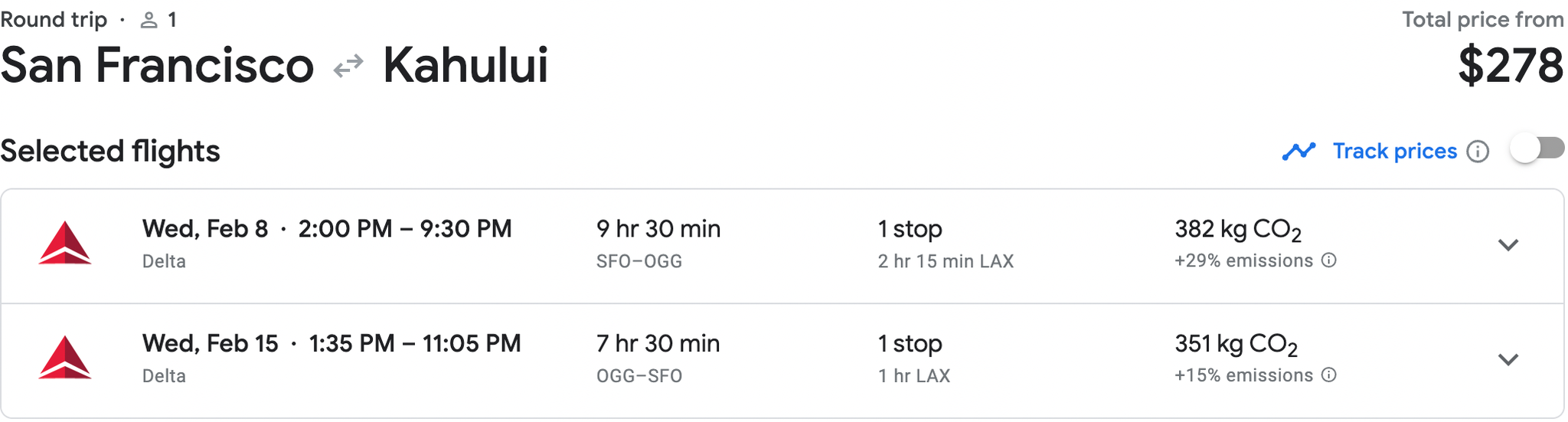1568x422 pixels.
Task: Click the passenger count icon
Action: click(149, 21)
